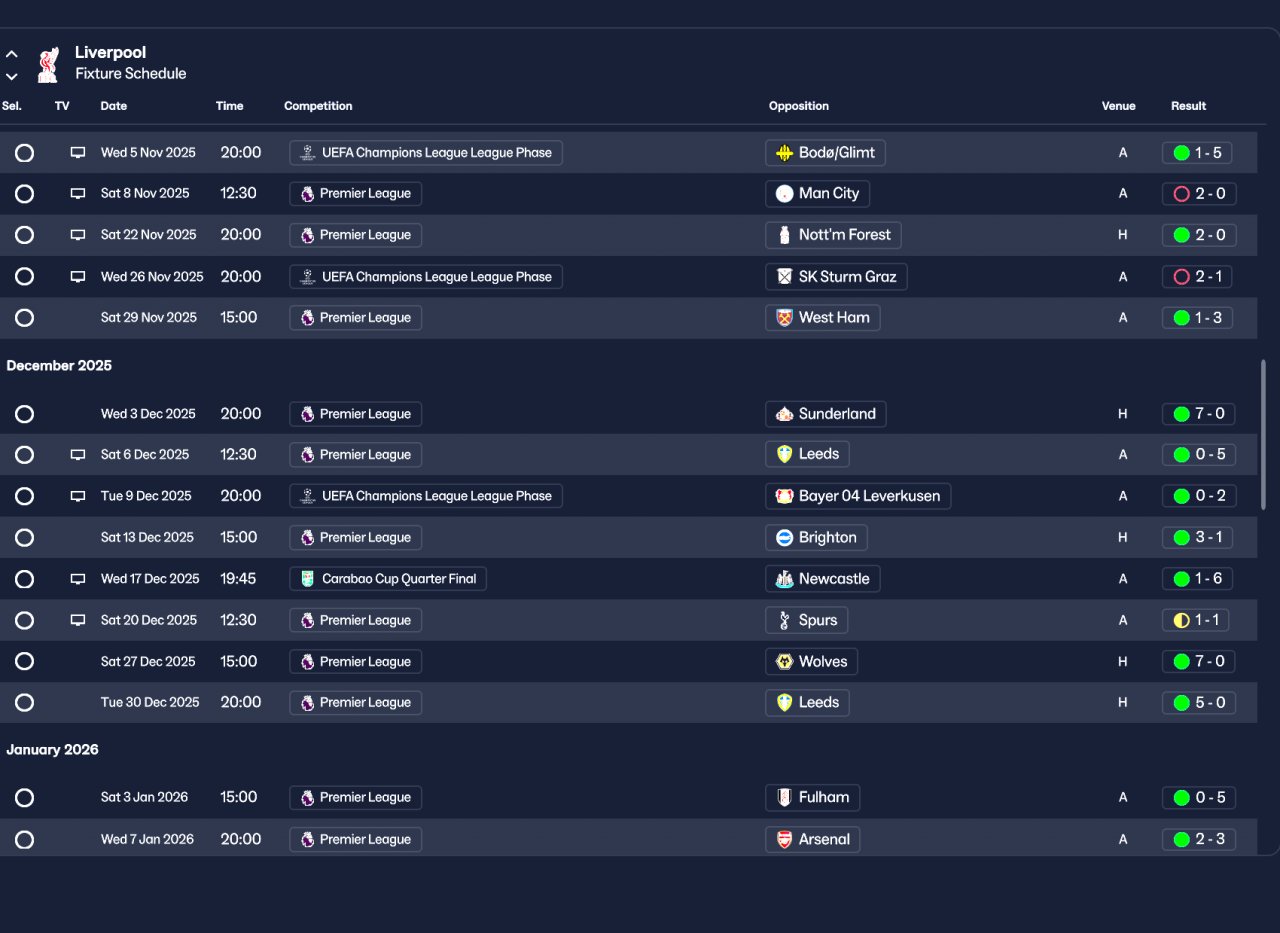Open the Brighton opposition link
Image resolution: width=1280 pixels, height=933 pixels.
coord(817,538)
